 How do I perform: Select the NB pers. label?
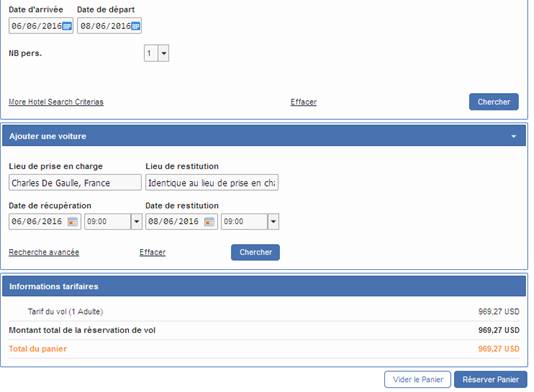(x=25, y=53)
